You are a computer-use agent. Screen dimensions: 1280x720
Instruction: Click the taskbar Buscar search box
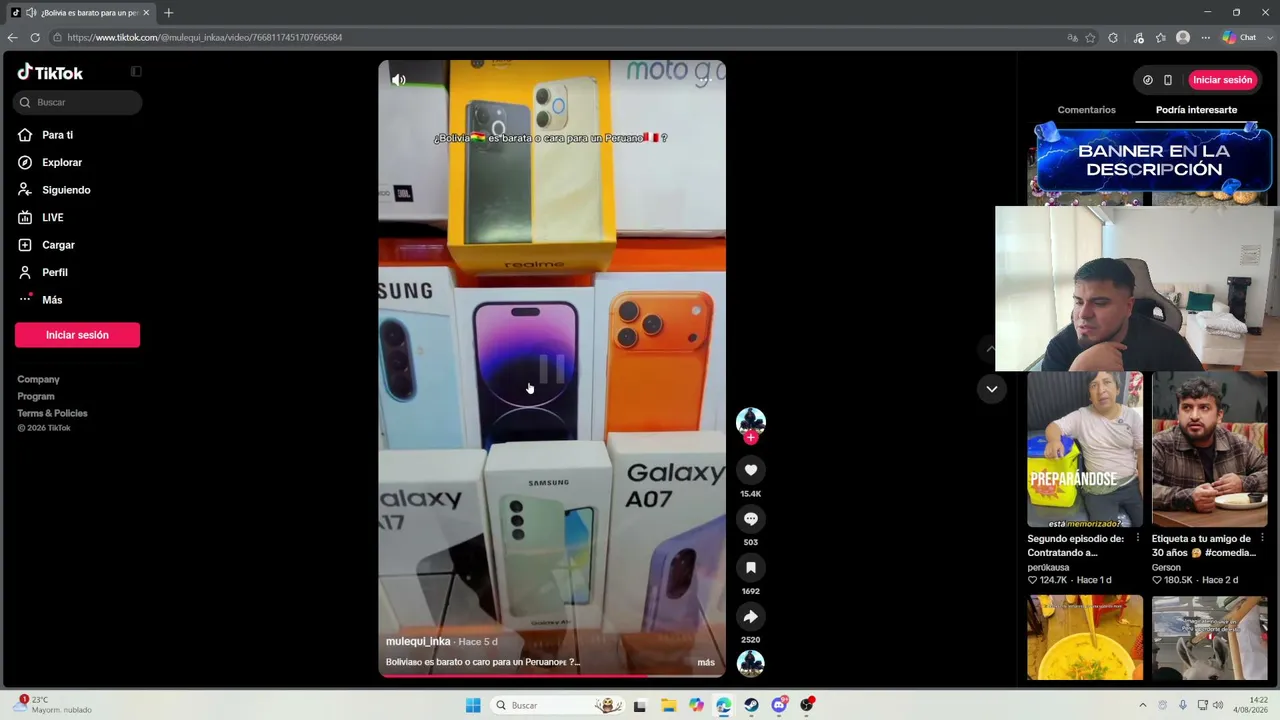[x=556, y=705]
